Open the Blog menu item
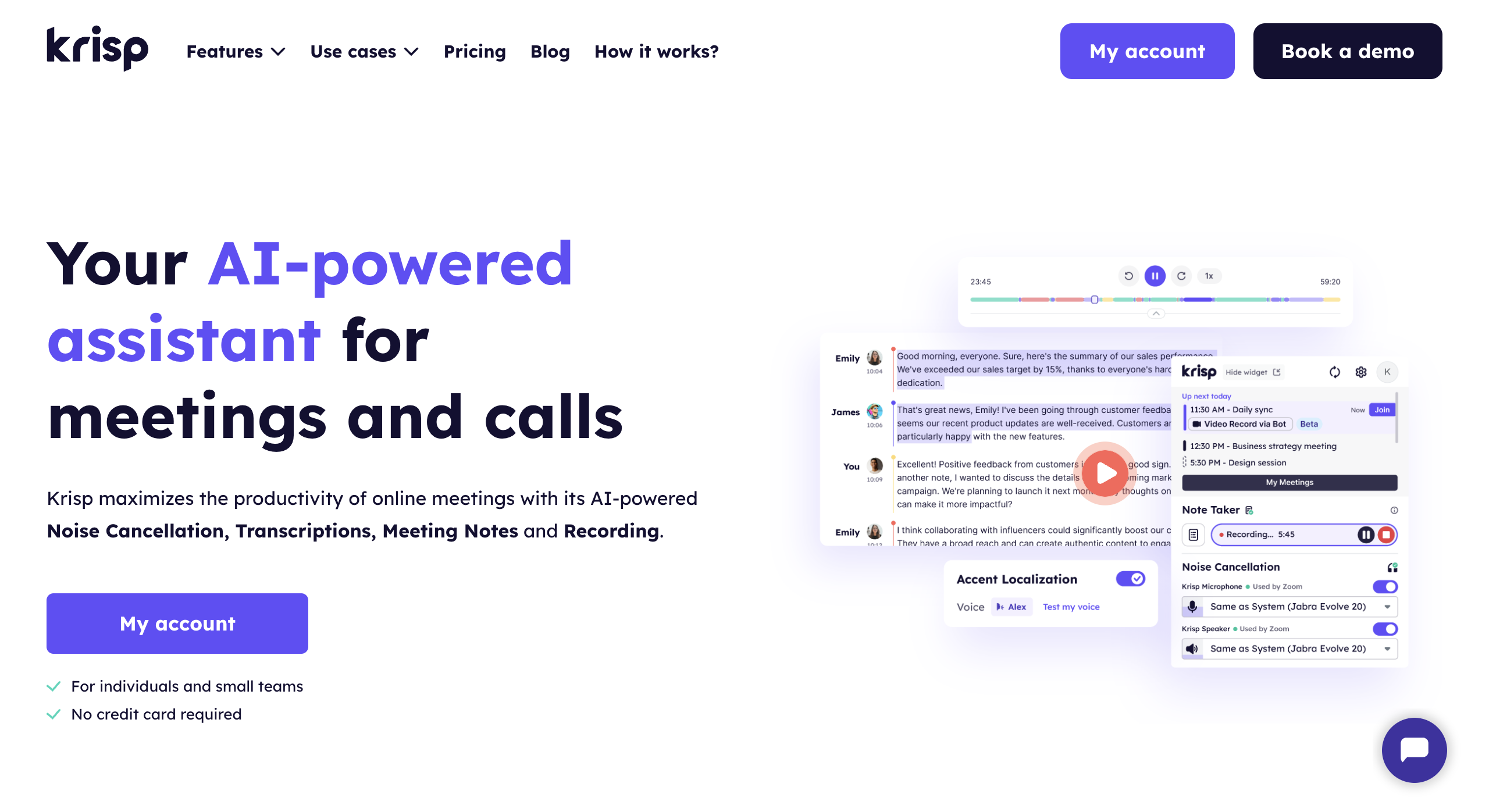Screen dimensions: 1489x812 (x=550, y=51)
